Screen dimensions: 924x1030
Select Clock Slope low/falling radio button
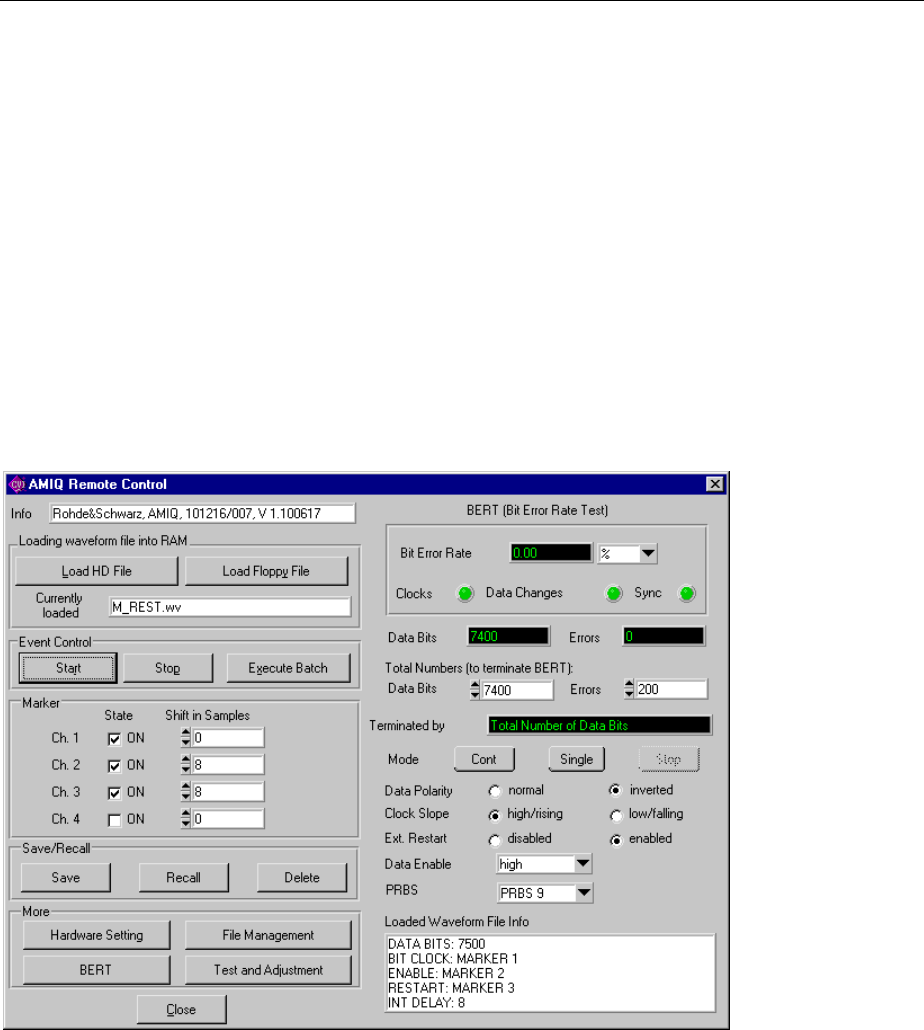tap(615, 815)
